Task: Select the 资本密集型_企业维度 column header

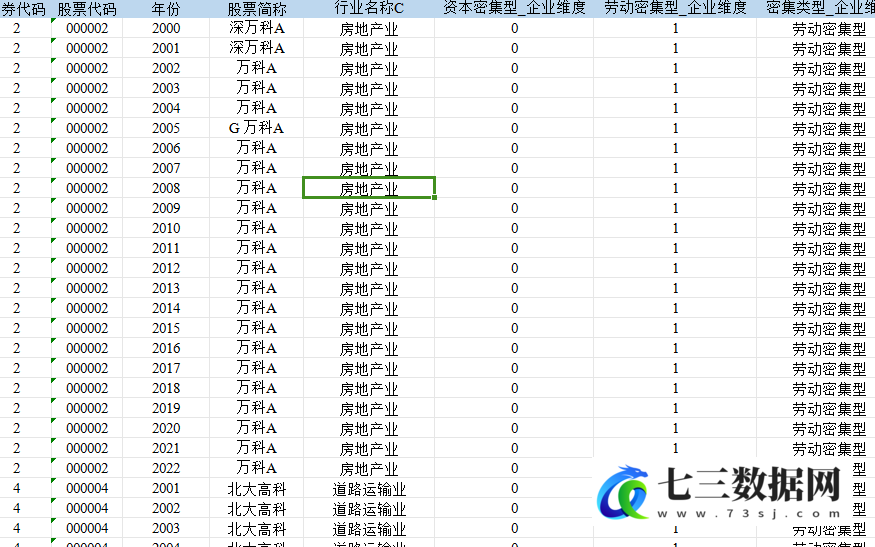Action: click(514, 8)
